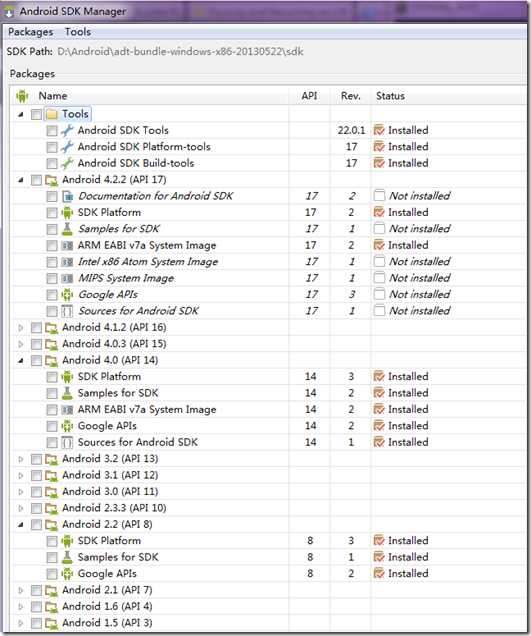Viewport: 531px width, 636px height.
Task: Click the Android SDK Manager title icon
Action: [10, 12]
